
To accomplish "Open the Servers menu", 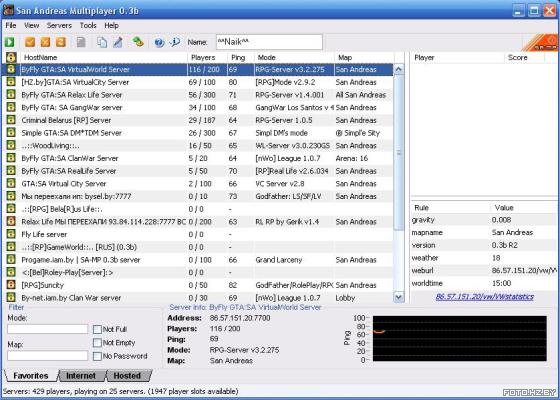I will pos(59,26).
